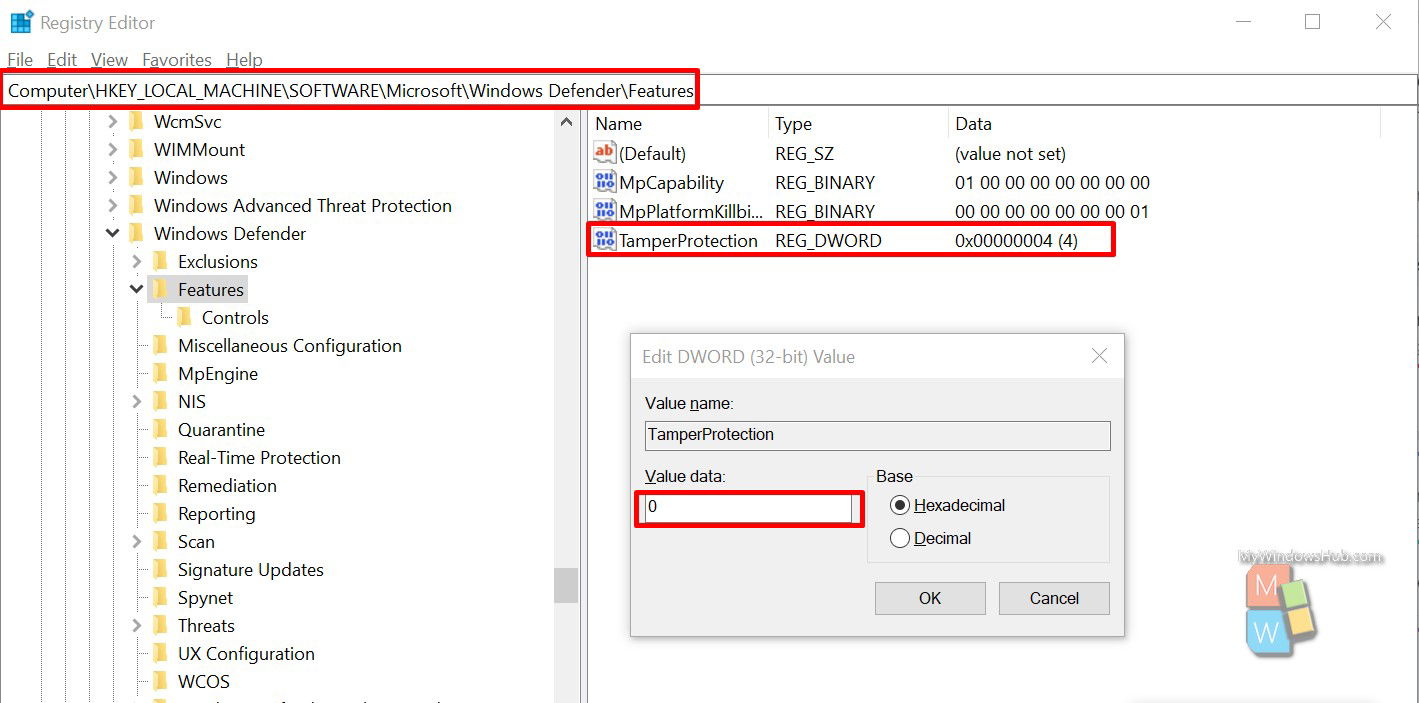The width and height of the screenshot is (1419, 703).
Task: Click the Reporting folder icon
Action: coord(160,514)
